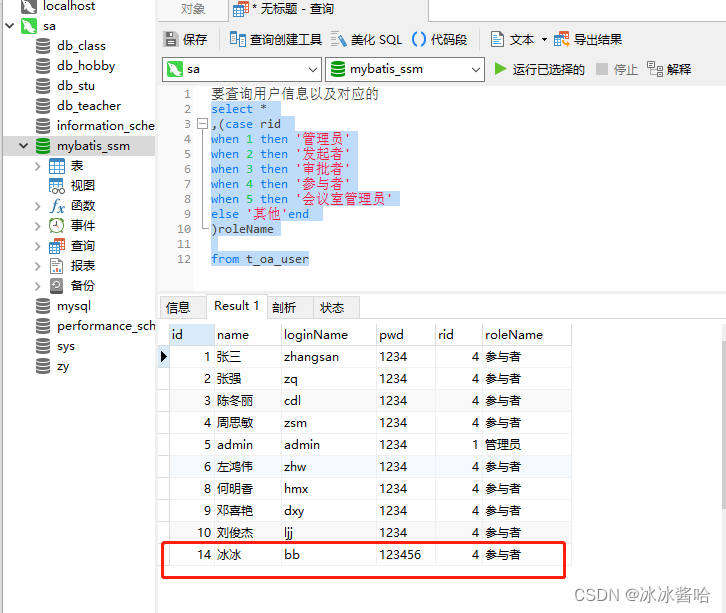
Task: Click the information_schema database icon
Action: pyautogui.click(x=43, y=126)
